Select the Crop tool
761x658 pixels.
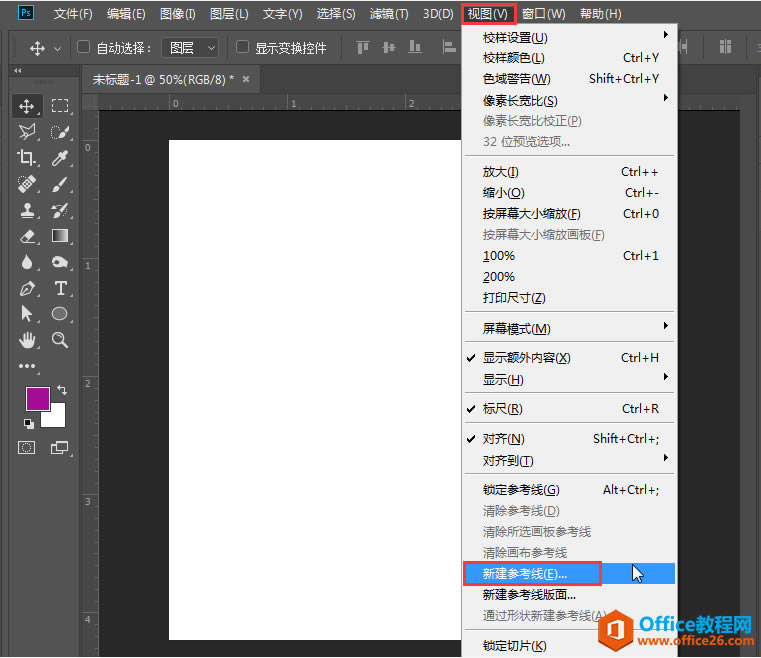click(x=27, y=158)
